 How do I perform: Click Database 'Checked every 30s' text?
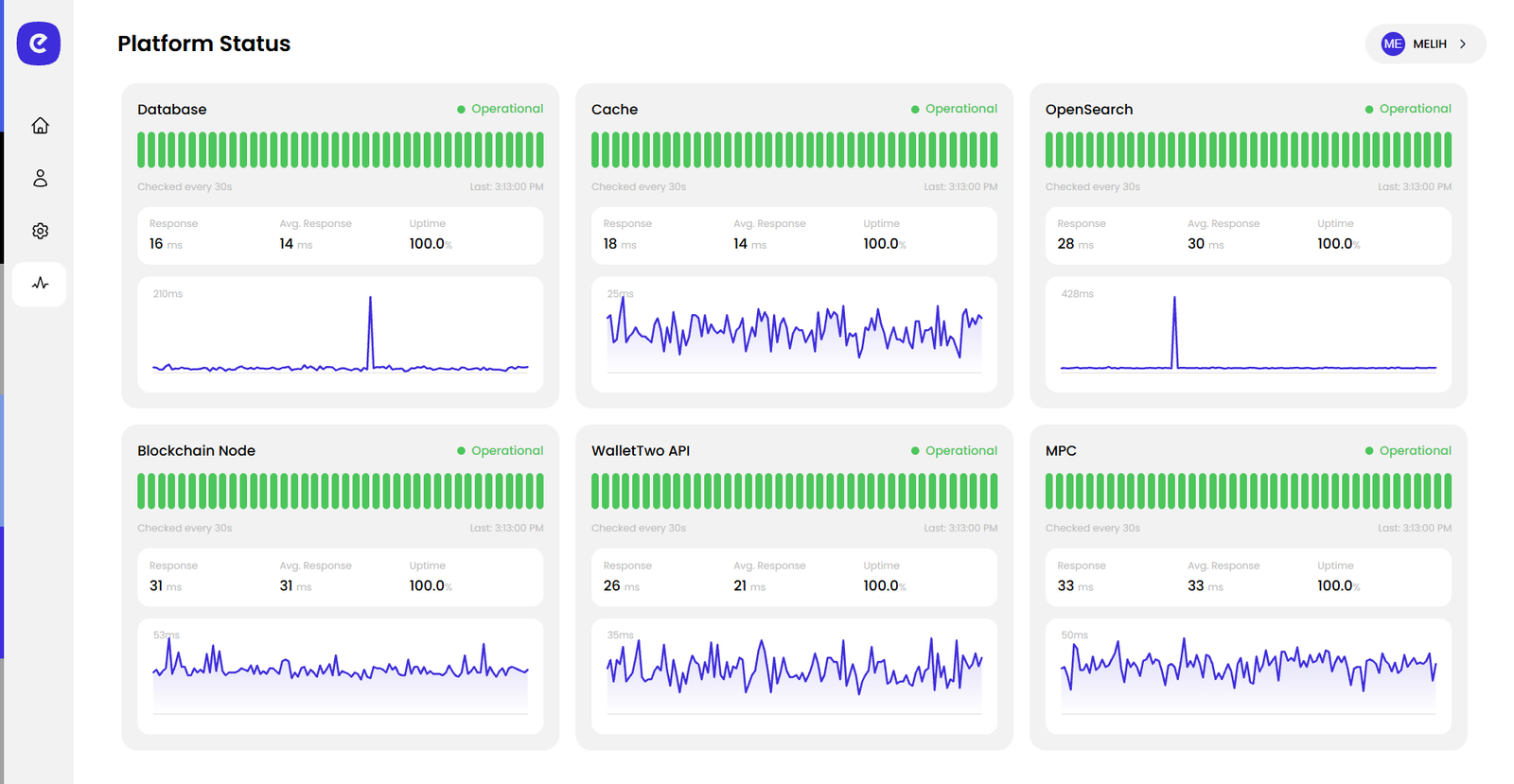point(185,187)
